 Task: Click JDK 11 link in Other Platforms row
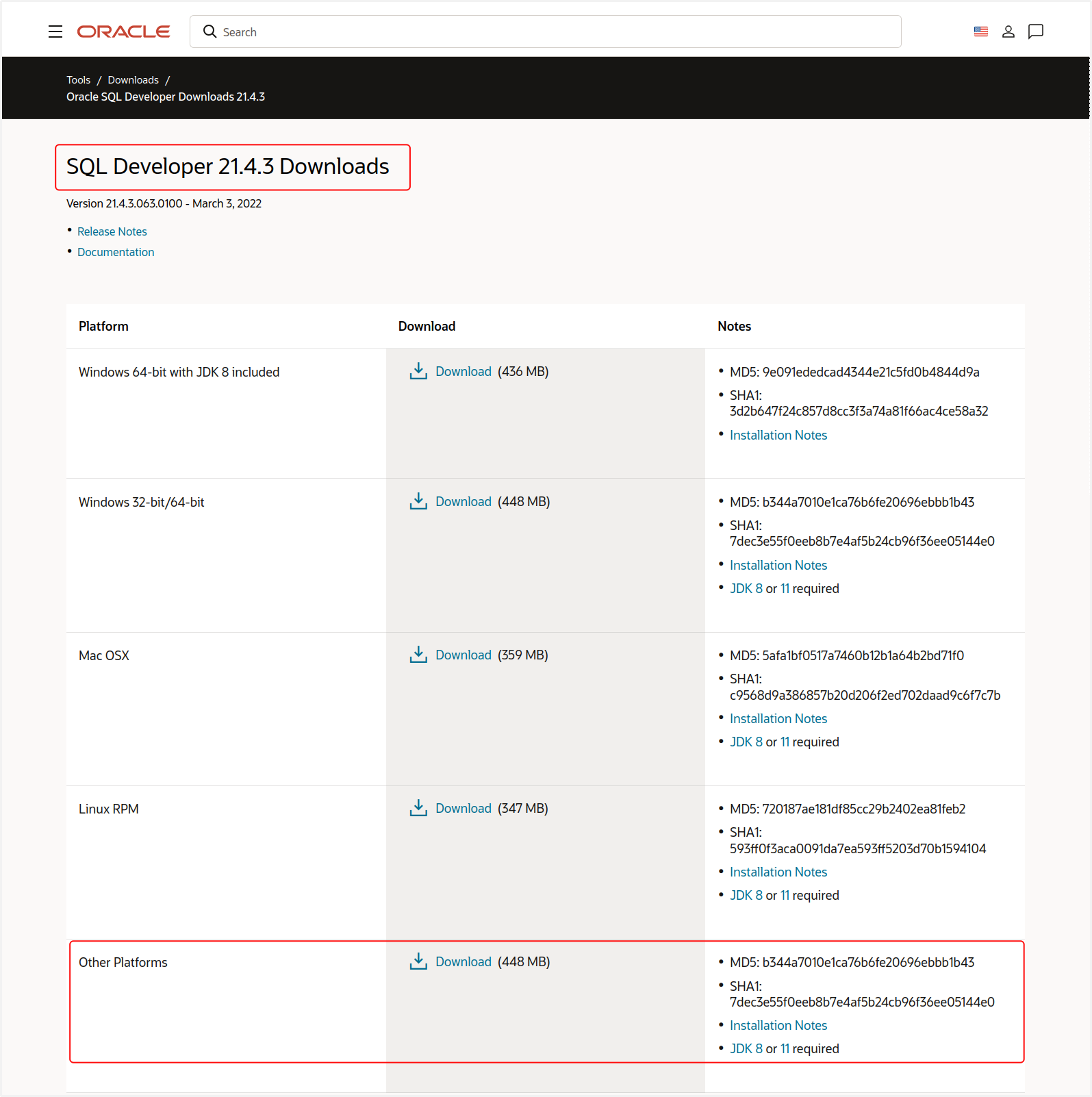(x=785, y=1048)
